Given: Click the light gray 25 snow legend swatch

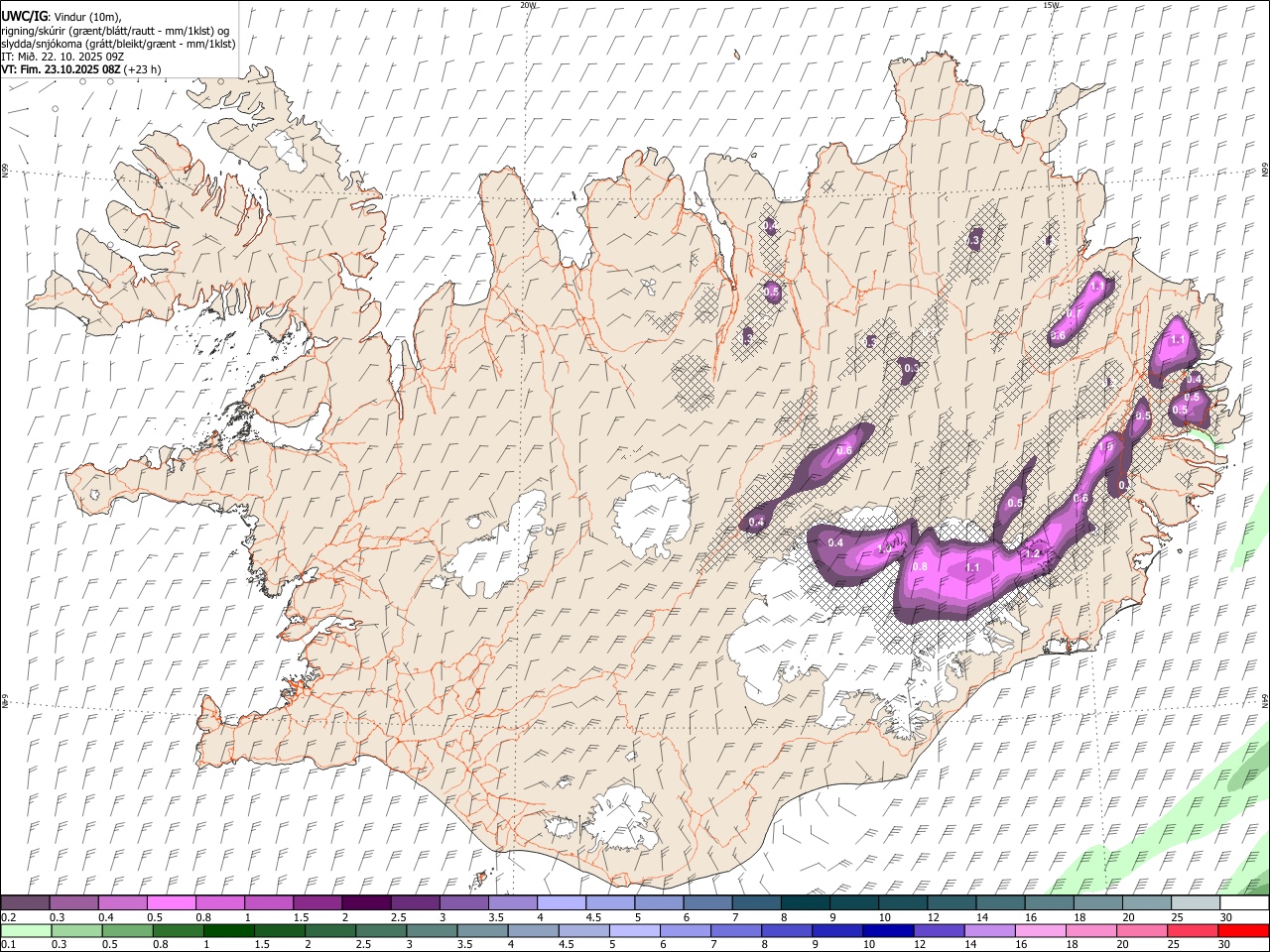Looking at the screenshot, I should coord(1196,903).
